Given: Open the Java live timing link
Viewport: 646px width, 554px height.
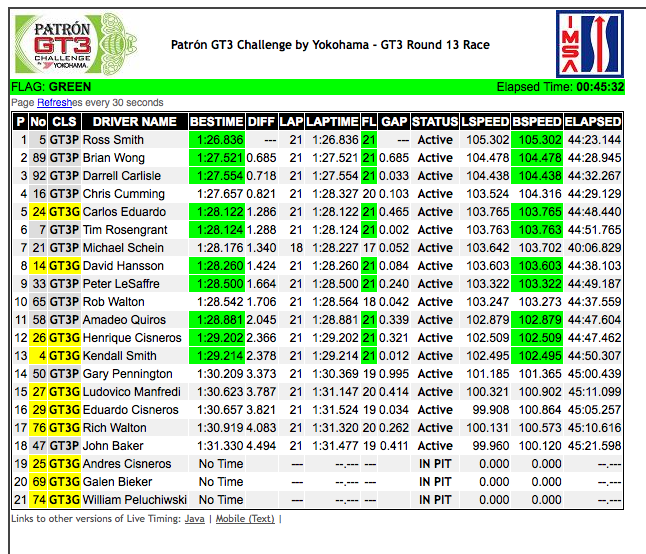Looking at the screenshot, I should (194, 518).
